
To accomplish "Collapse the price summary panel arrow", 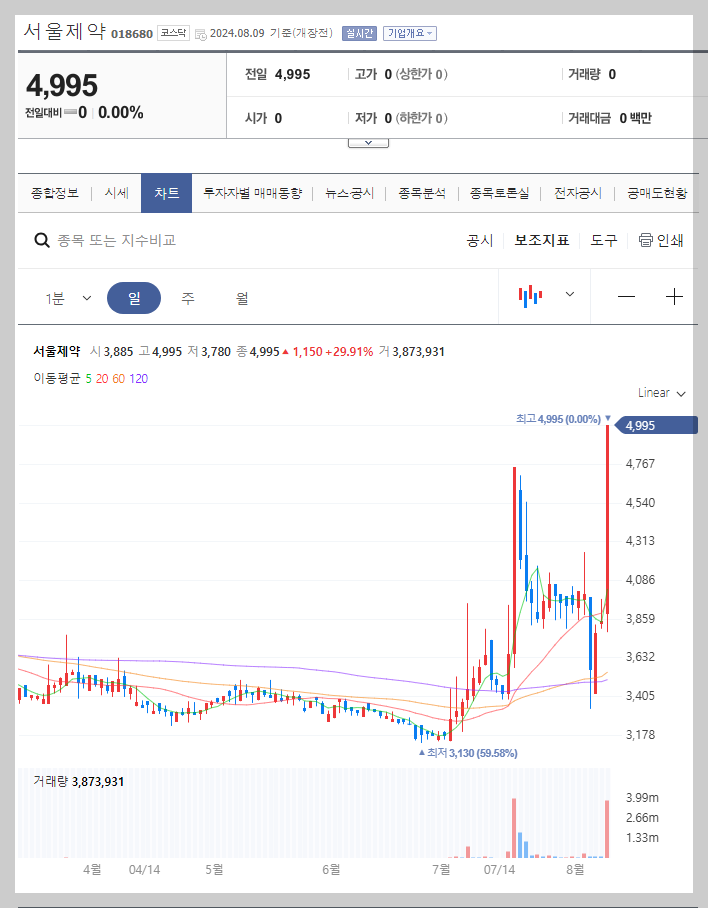I will [x=368, y=142].
